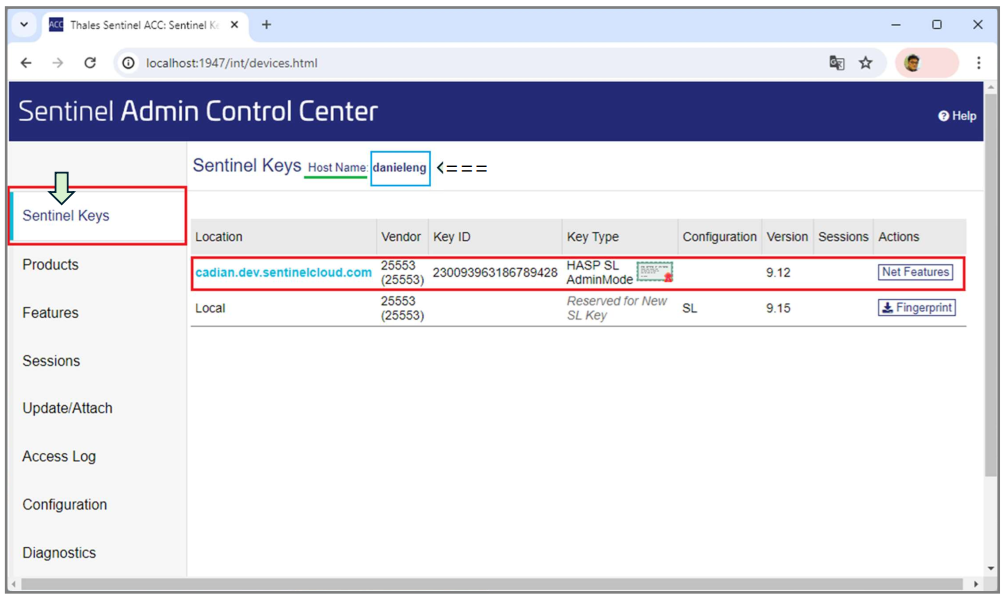Open the Chrome profile avatar
Screen dimensions: 1003x597
pyautogui.click(x=913, y=63)
